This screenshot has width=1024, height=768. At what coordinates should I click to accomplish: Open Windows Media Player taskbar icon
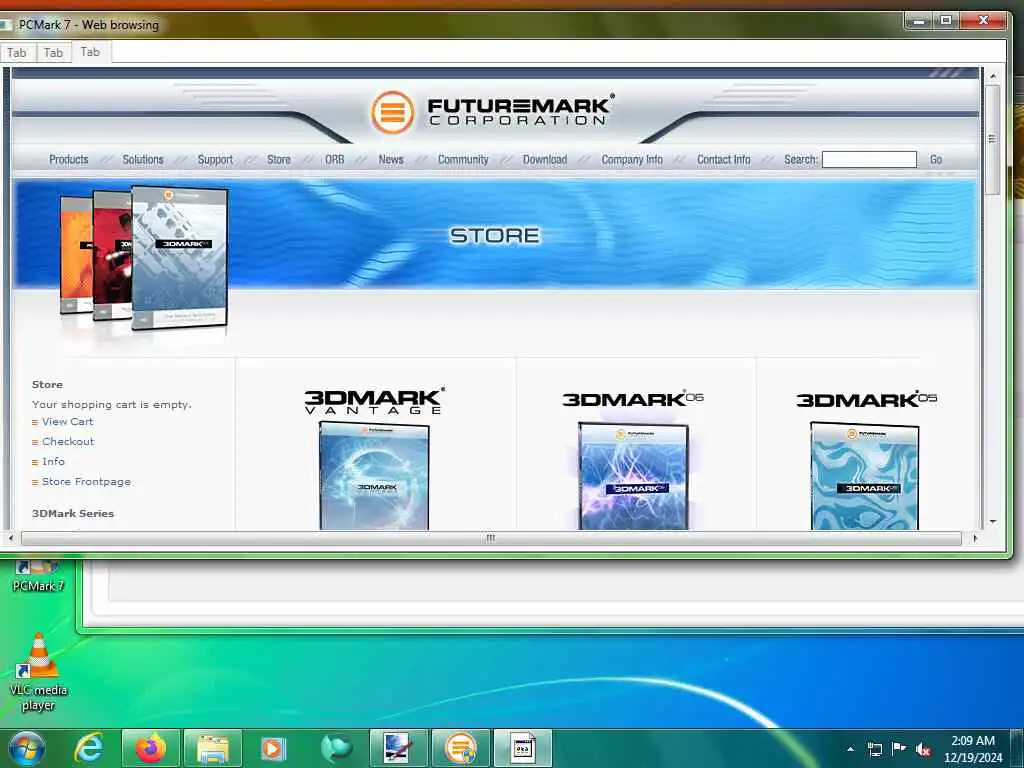click(x=273, y=748)
